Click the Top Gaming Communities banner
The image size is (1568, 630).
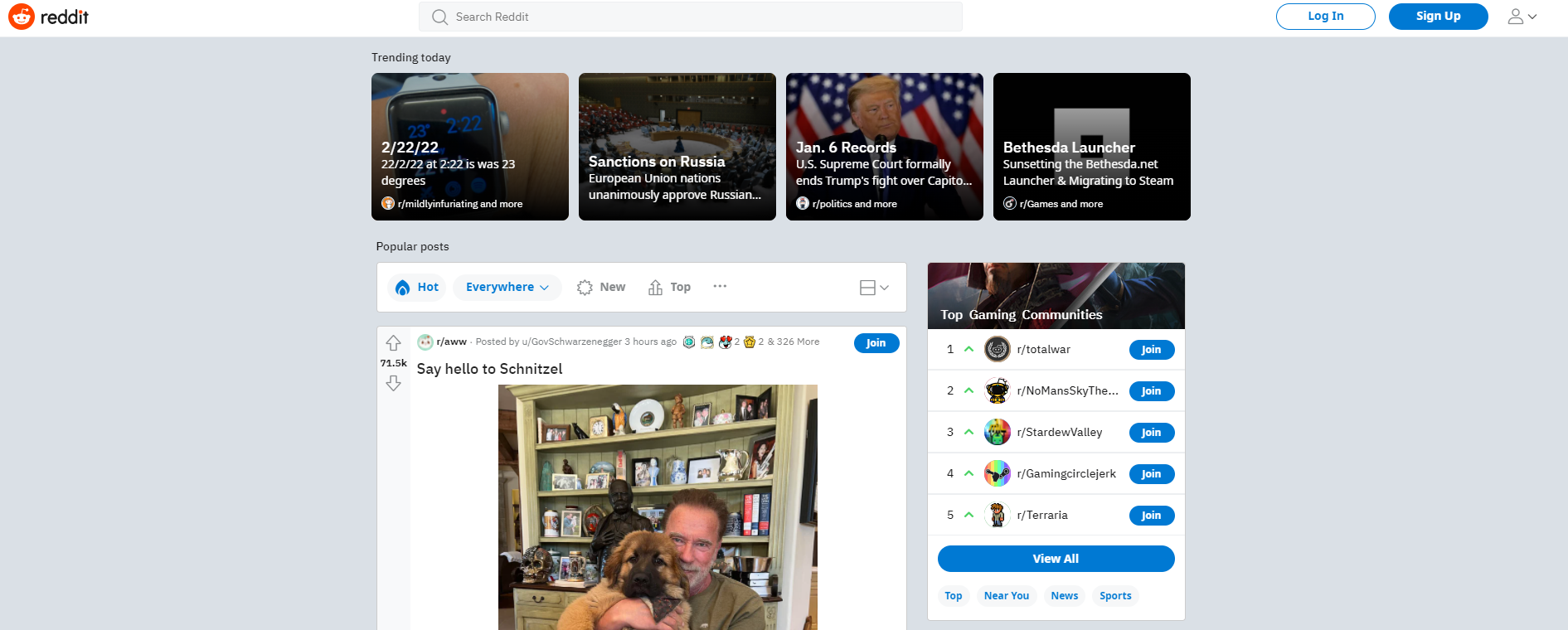(1056, 296)
